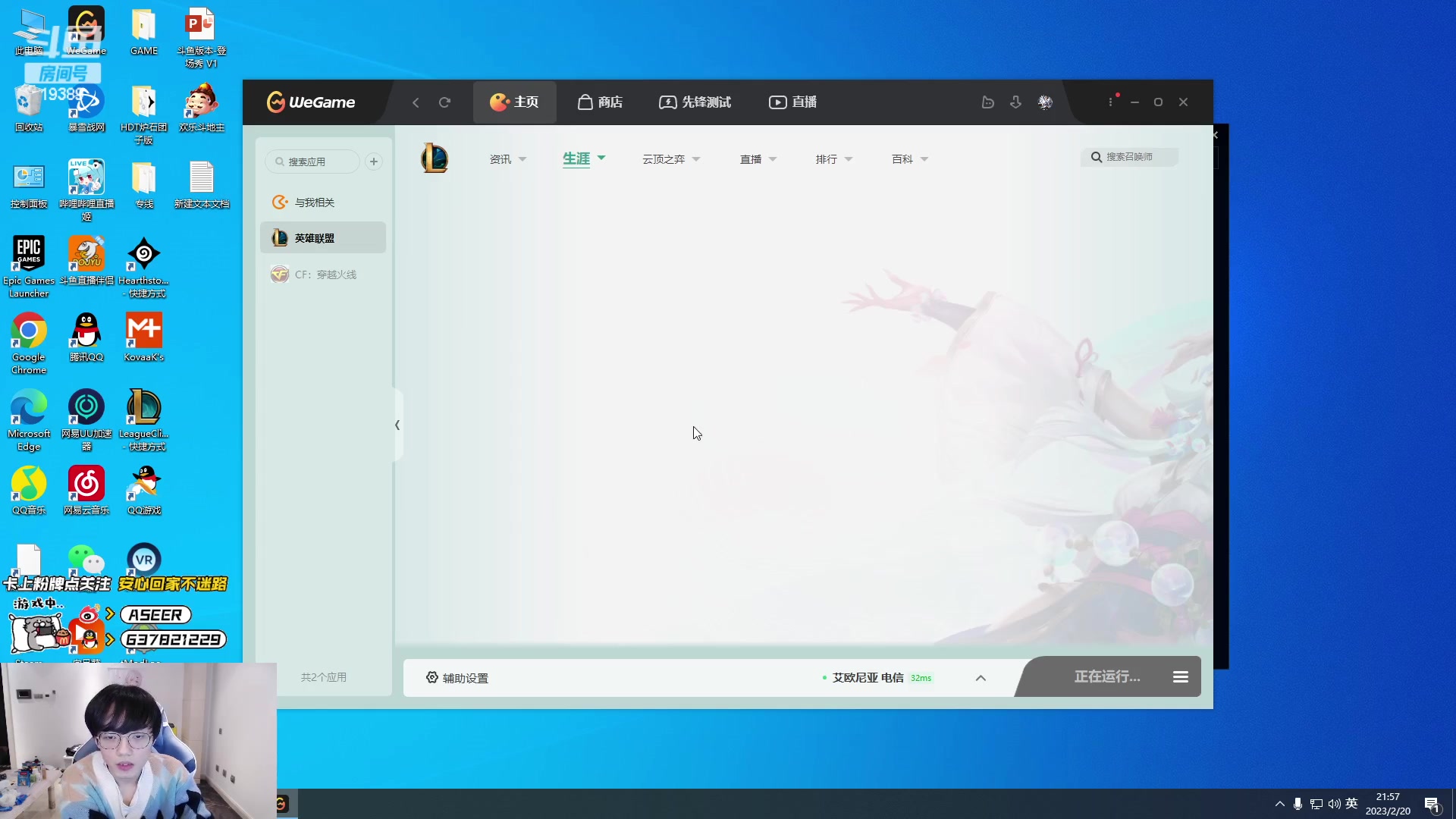Open the 先锋测试 section

(695, 102)
